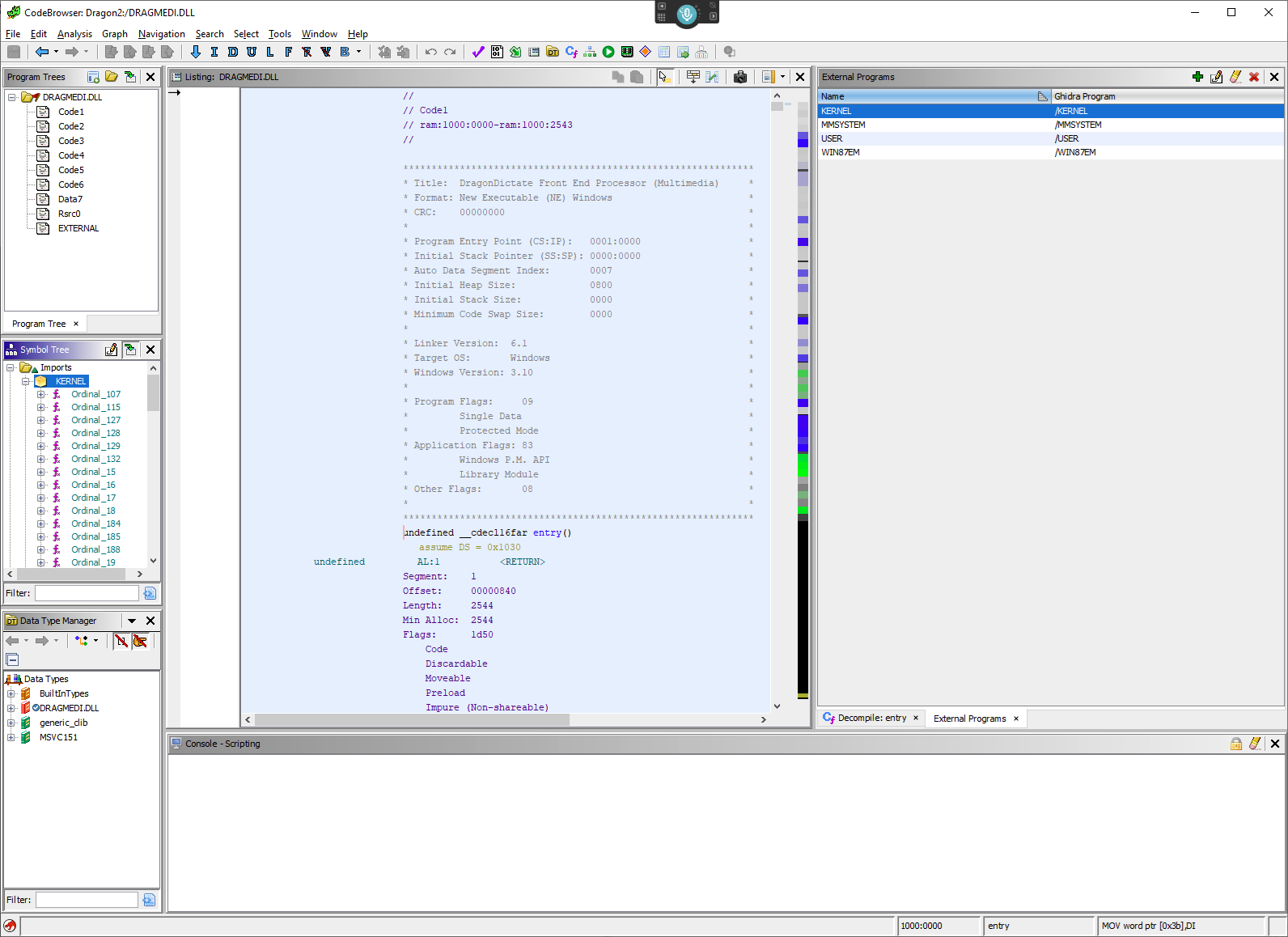Open the Decompiler Cf icon in toolbar

click(x=571, y=52)
